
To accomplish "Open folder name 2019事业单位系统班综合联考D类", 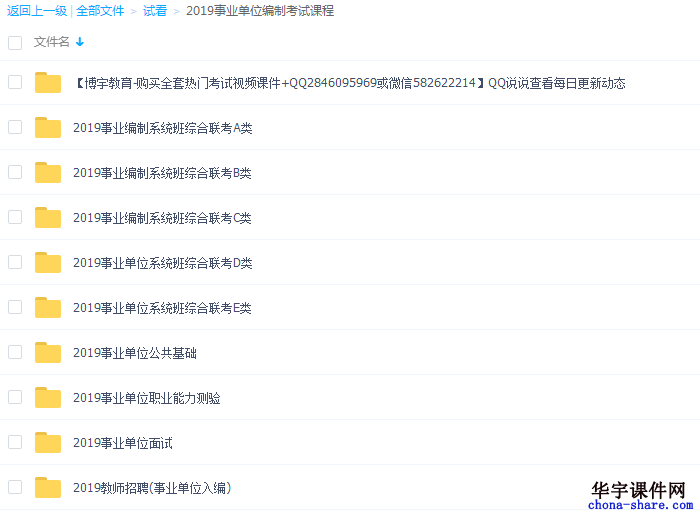I will click(162, 263).
